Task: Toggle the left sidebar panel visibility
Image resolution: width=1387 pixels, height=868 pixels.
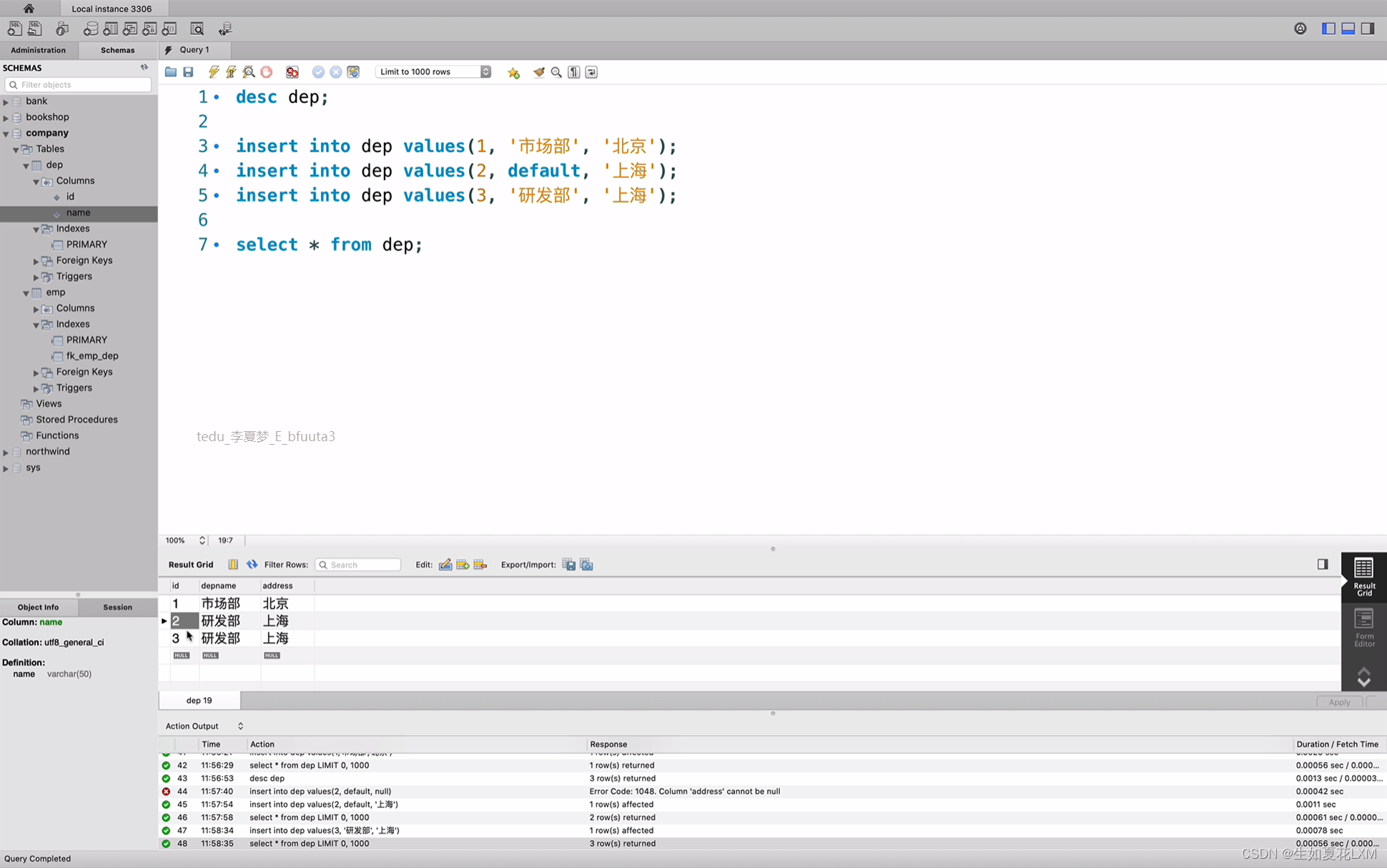Action: (1328, 29)
